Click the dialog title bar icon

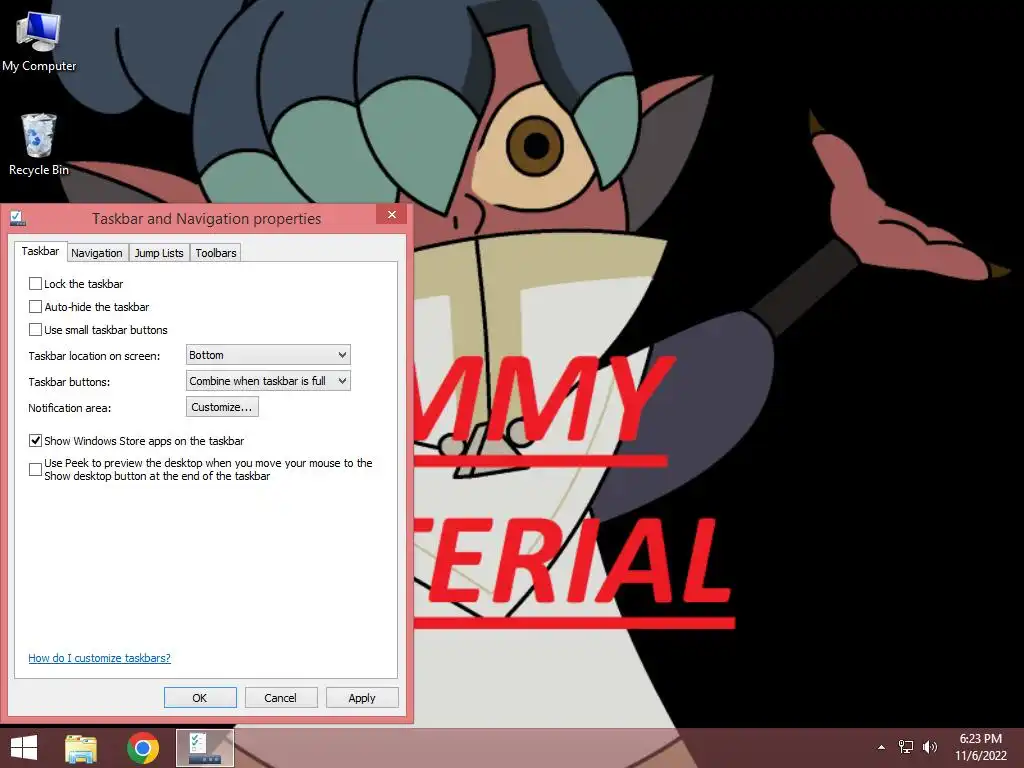18,218
